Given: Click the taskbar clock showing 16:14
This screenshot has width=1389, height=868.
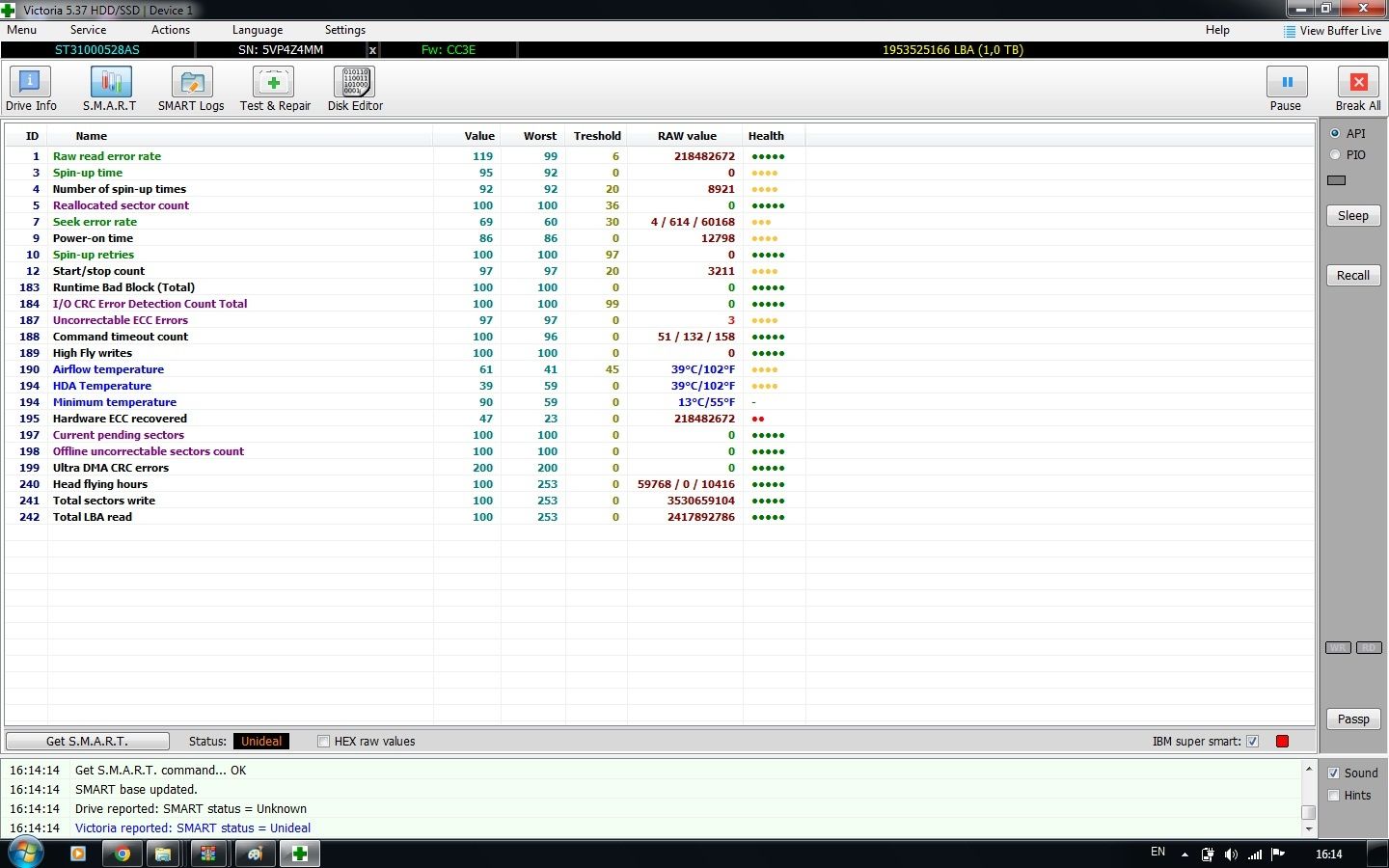Looking at the screenshot, I should click(1328, 854).
